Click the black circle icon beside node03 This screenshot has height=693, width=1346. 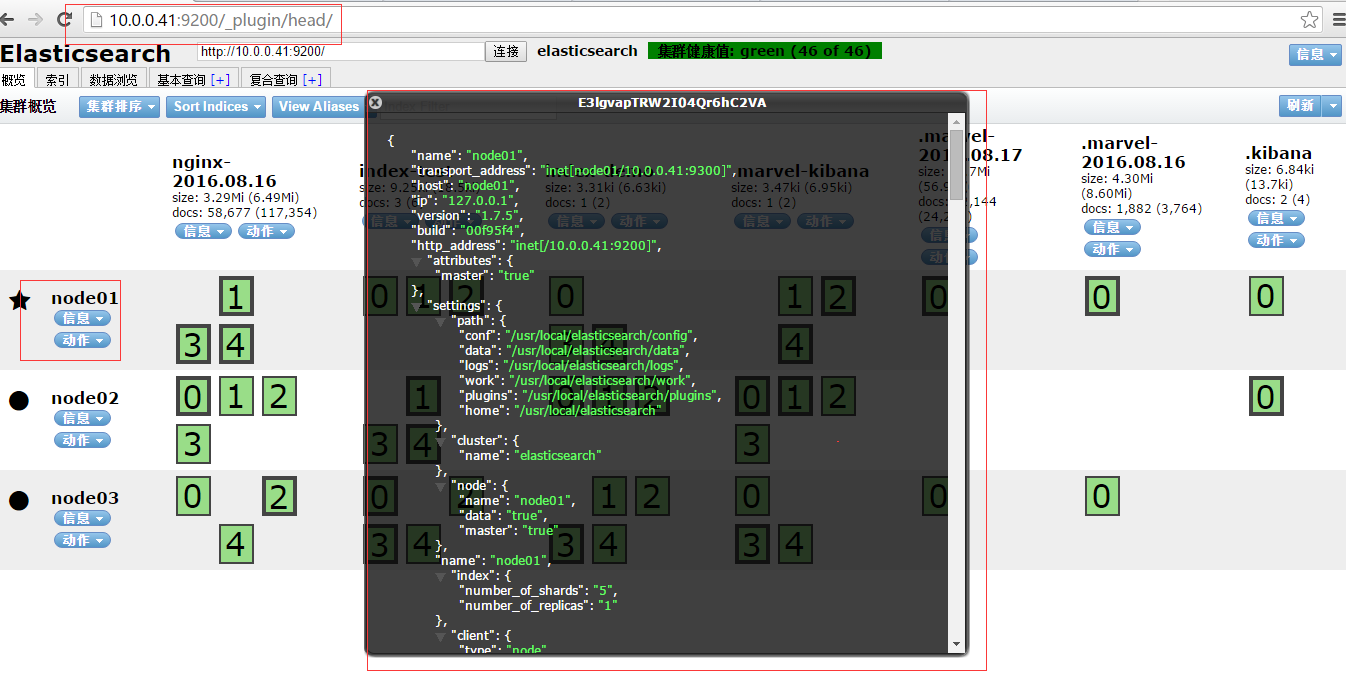[x=19, y=500]
